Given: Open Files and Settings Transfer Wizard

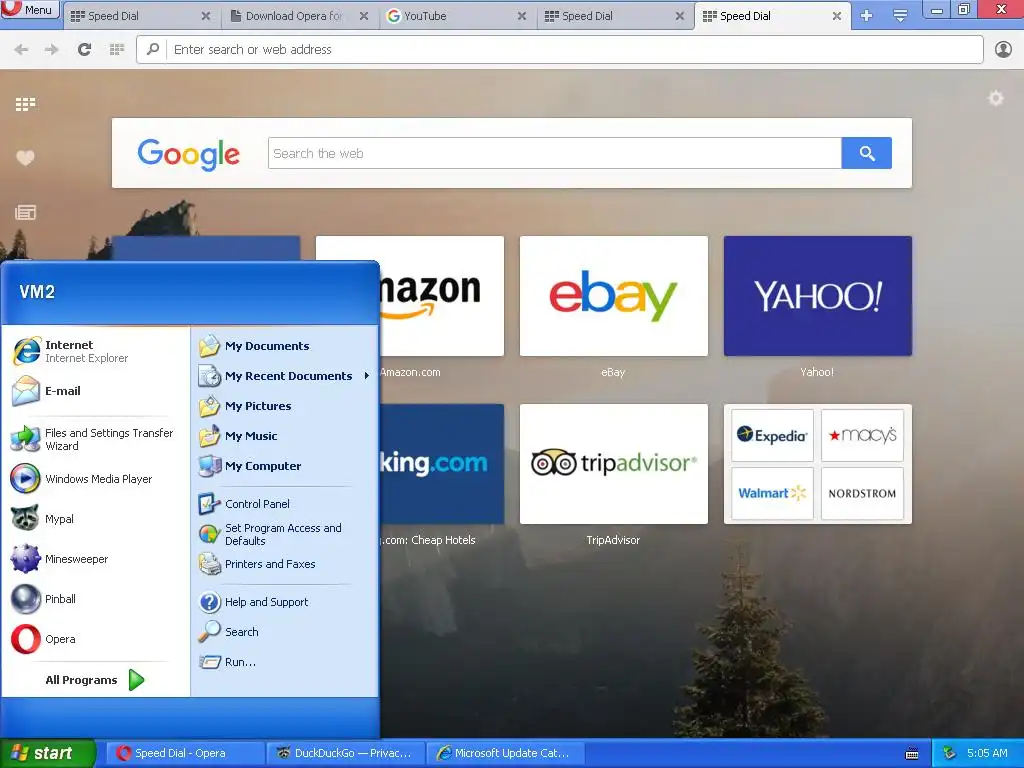Looking at the screenshot, I should click(x=95, y=440).
